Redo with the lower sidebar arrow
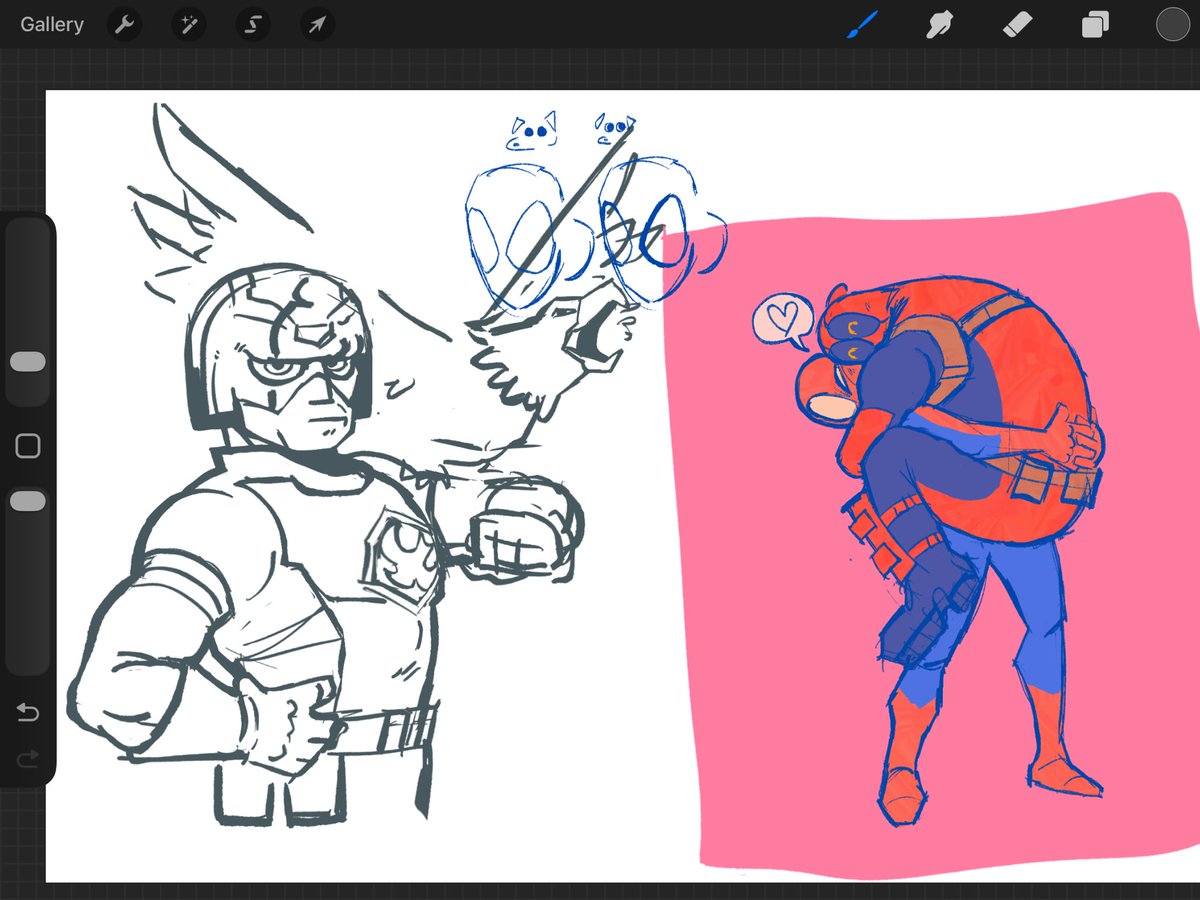 click(x=28, y=761)
